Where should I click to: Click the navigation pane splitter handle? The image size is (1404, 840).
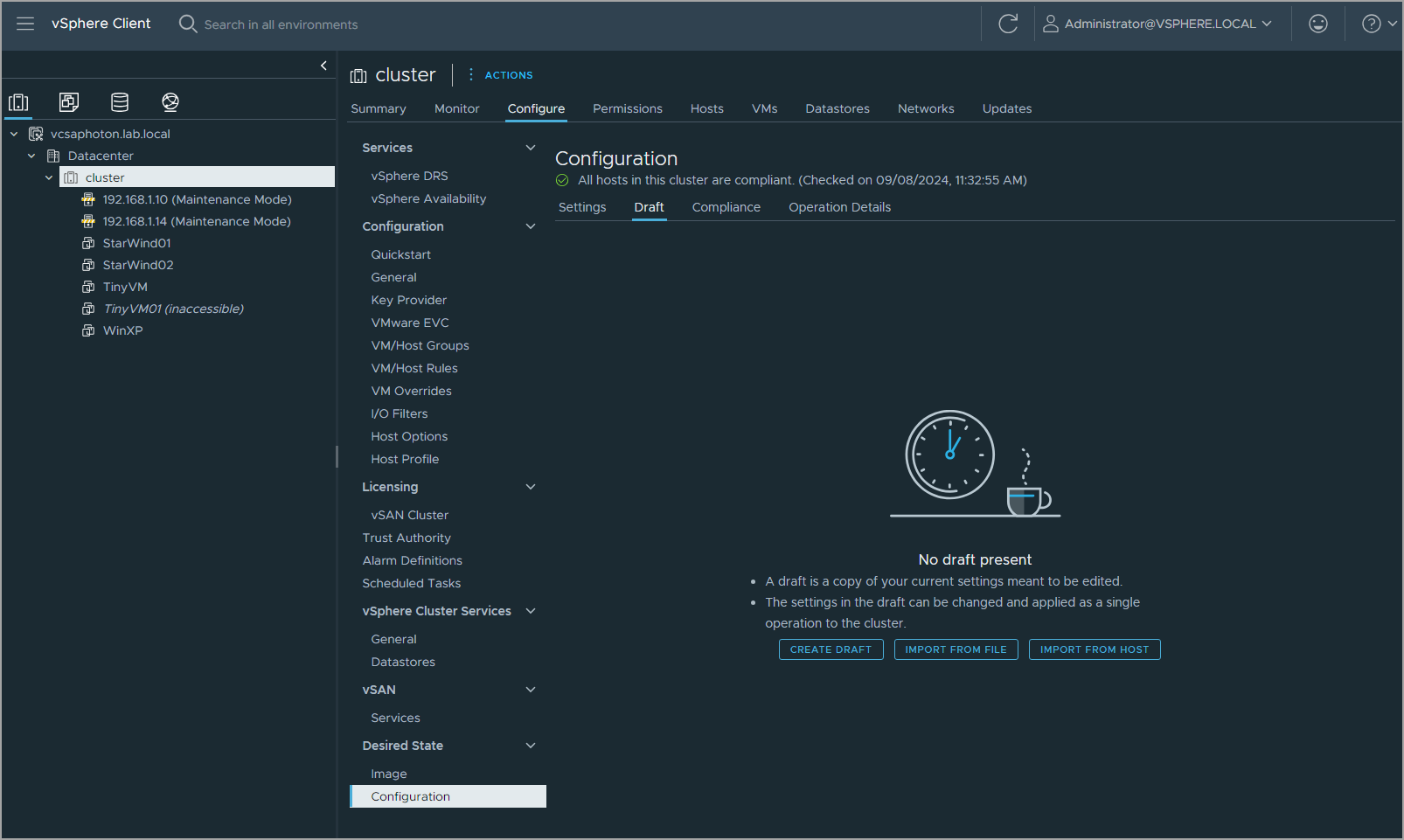[x=337, y=456]
